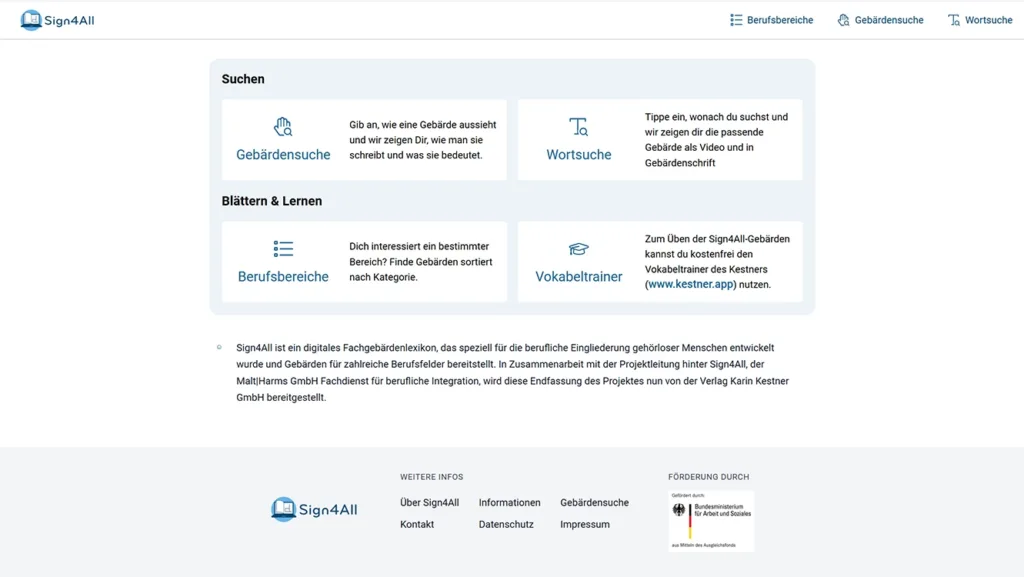The height and width of the screenshot is (577, 1024).
Task: Click the Kontakt footer link
Action: pos(417,523)
